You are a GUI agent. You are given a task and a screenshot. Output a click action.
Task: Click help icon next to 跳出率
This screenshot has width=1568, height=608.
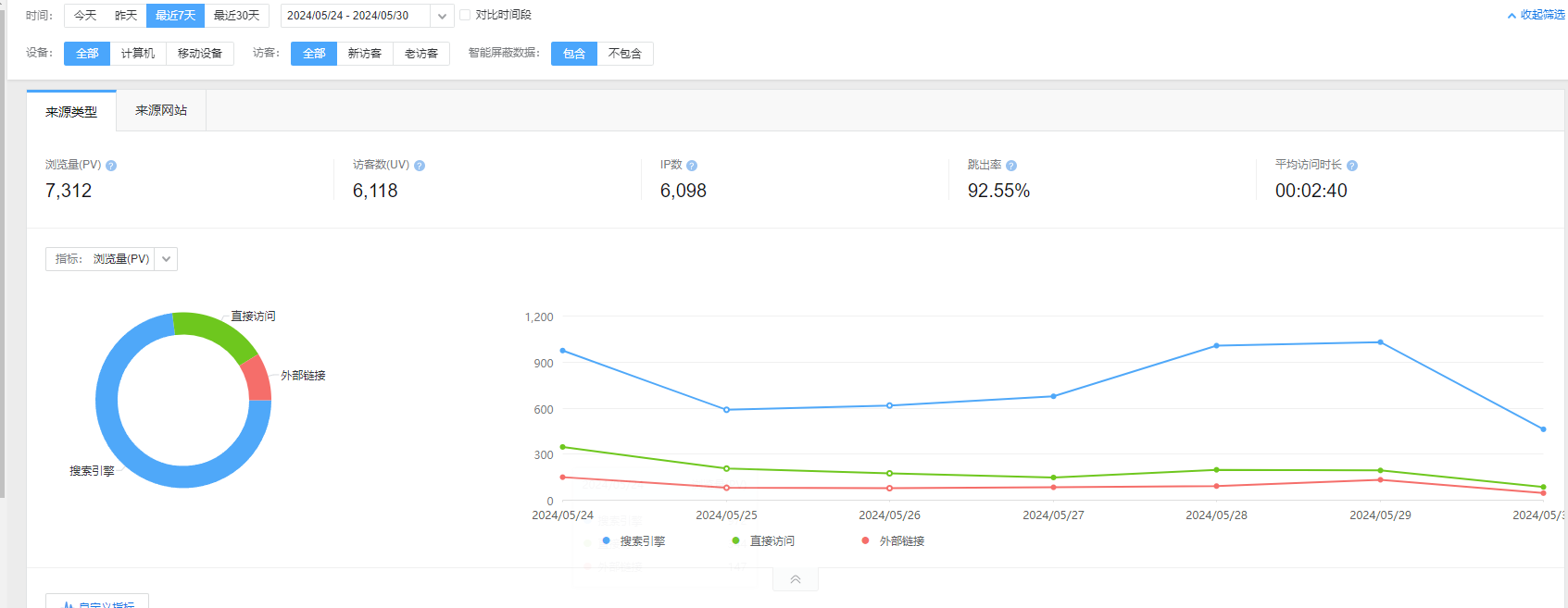(x=1011, y=166)
